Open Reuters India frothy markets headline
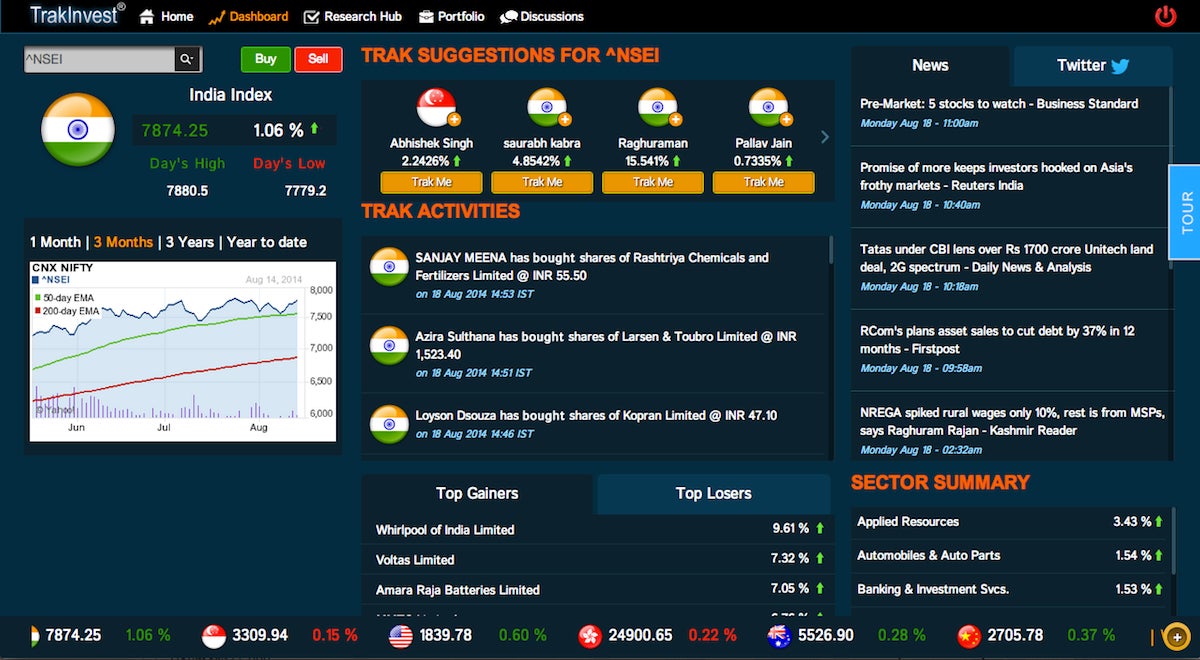Screen dimensions: 1200x660 tap(997, 176)
